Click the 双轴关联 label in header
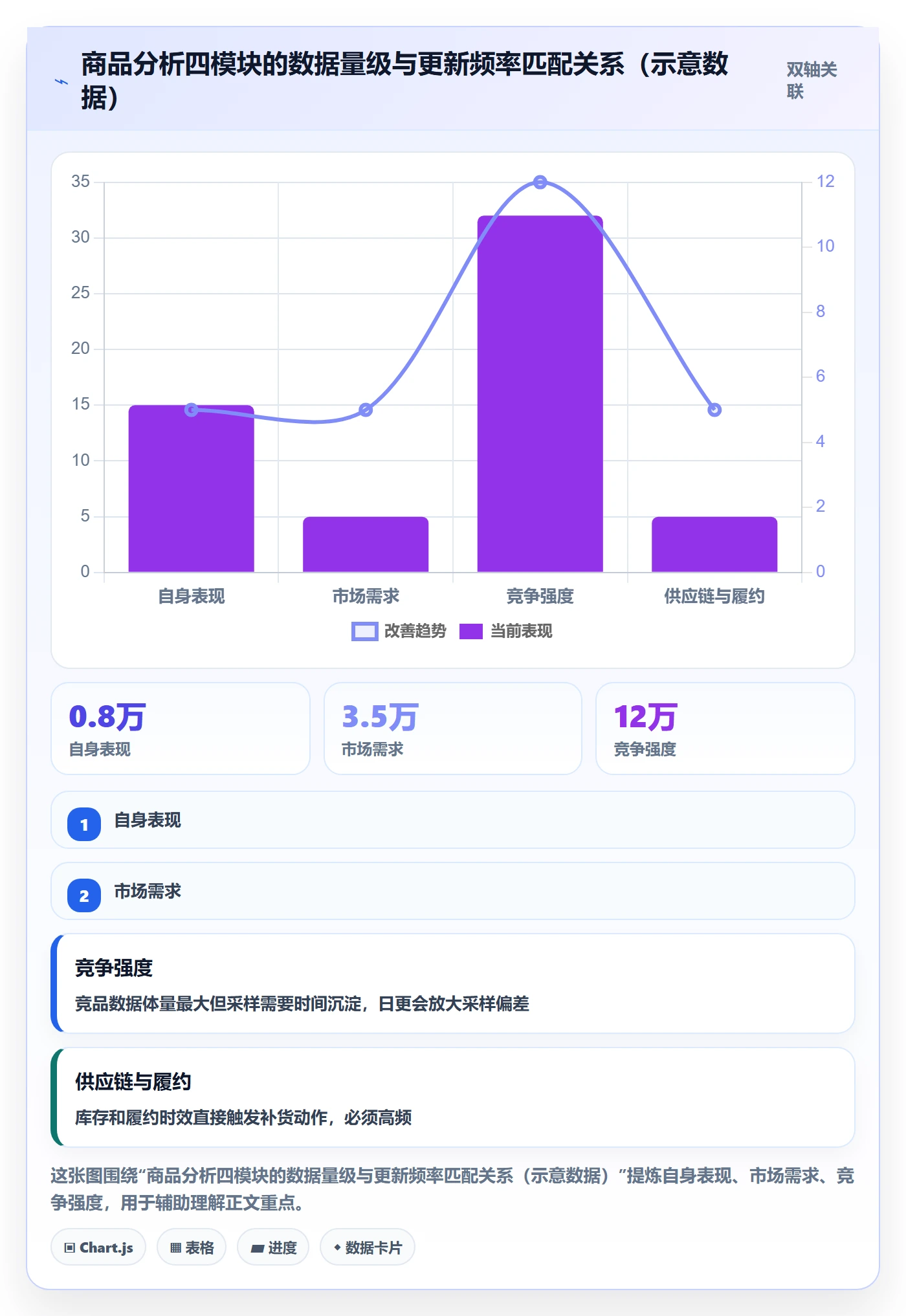906x1316 pixels. [812, 80]
